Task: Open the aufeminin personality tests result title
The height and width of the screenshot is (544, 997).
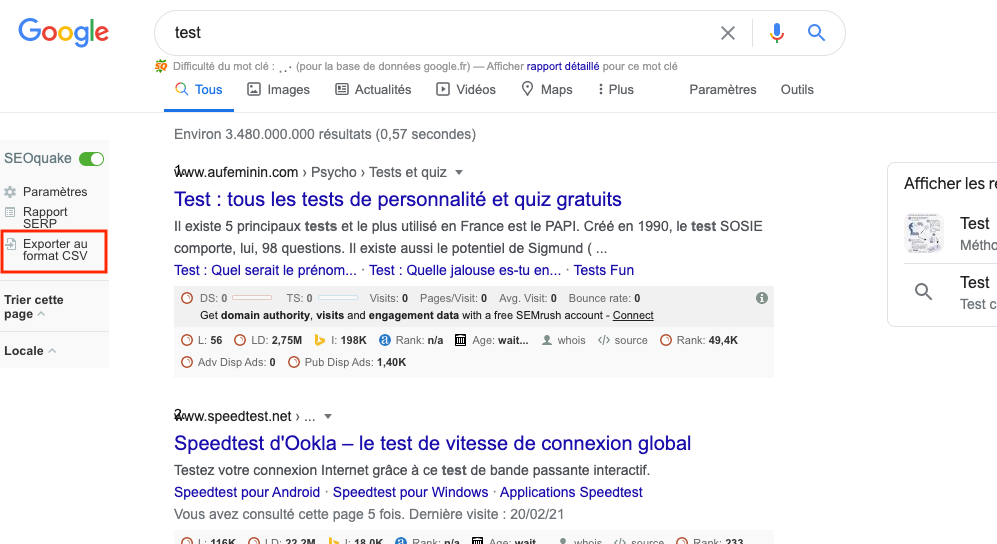Action: 398,200
